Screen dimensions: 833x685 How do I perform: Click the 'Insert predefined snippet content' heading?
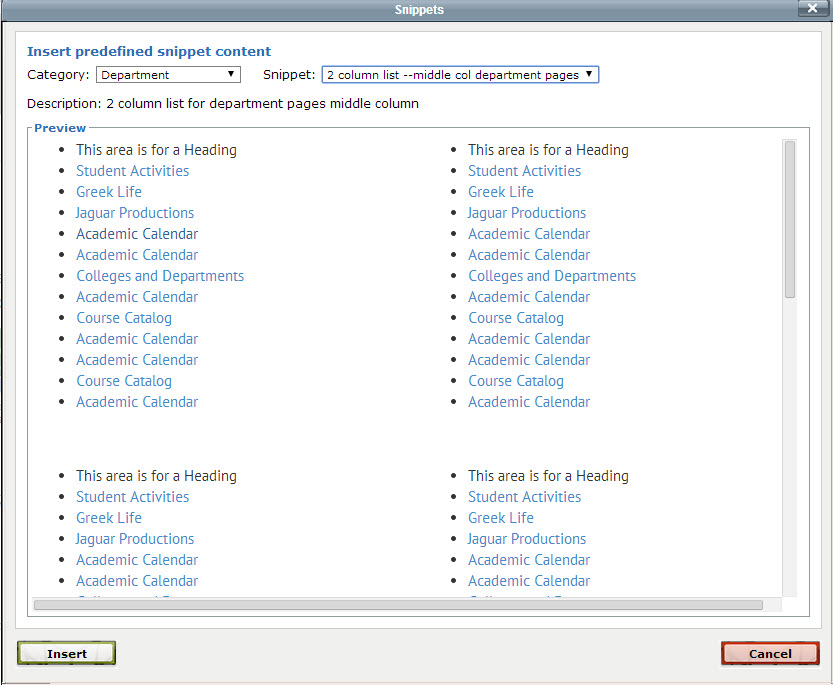tap(149, 52)
